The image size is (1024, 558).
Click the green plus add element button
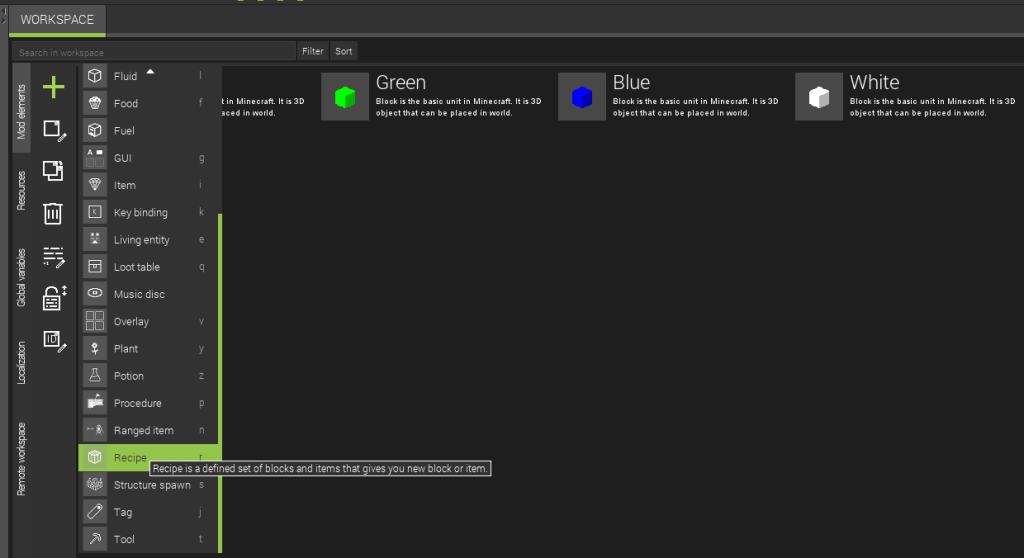(53, 88)
